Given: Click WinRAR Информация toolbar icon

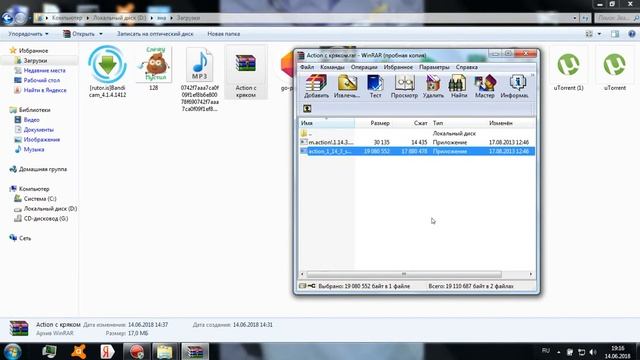Looking at the screenshot, I should (515, 86).
